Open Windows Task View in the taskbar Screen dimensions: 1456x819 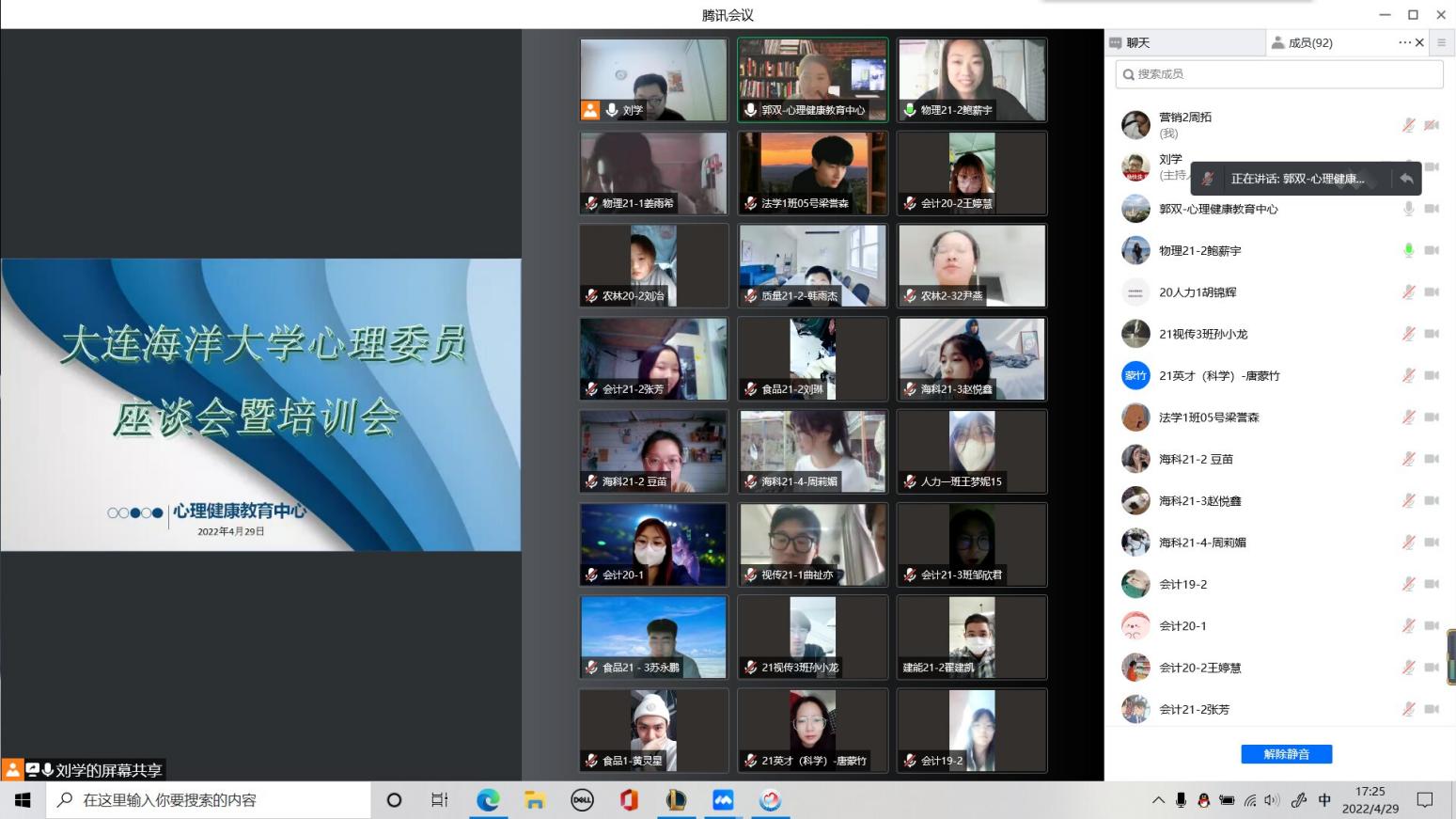(439, 800)
